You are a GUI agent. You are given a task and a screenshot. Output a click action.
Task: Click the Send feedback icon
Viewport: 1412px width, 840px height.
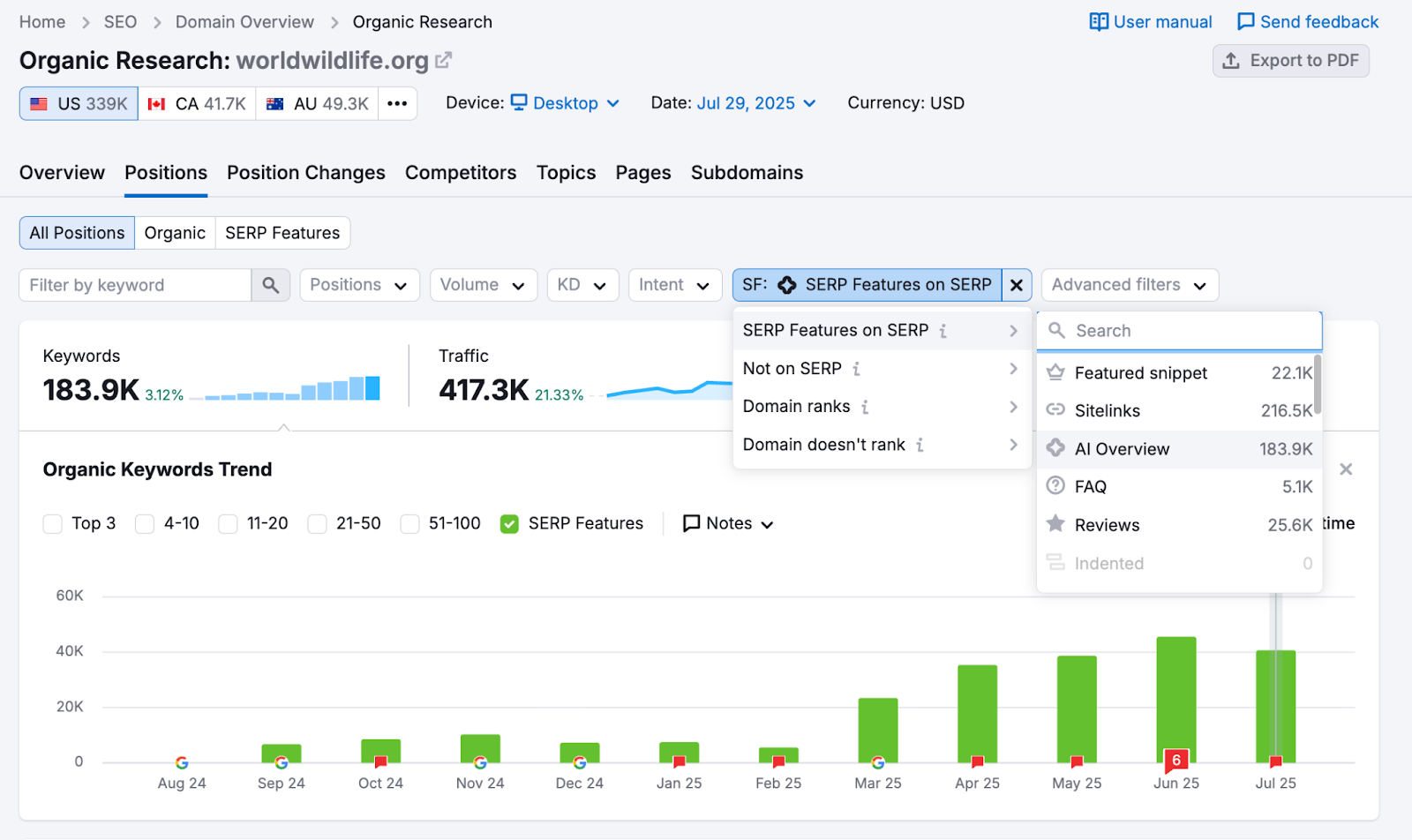click(x=1245, y=21)
